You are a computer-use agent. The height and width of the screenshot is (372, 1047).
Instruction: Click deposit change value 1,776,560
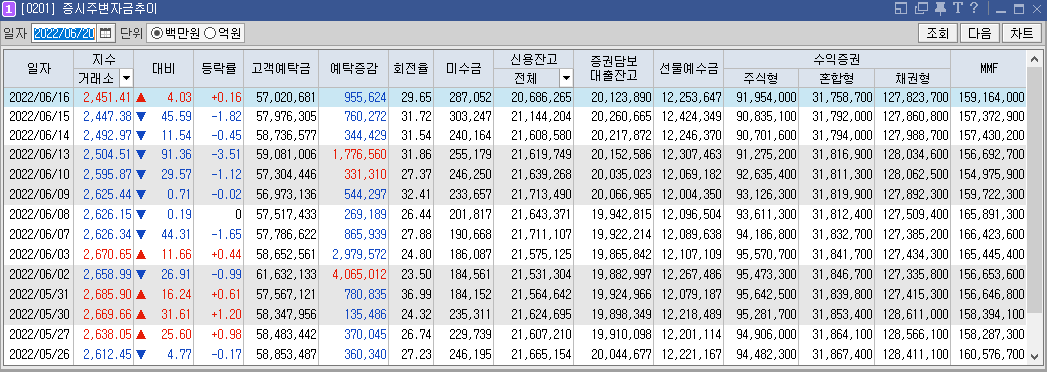coord(360,154)
